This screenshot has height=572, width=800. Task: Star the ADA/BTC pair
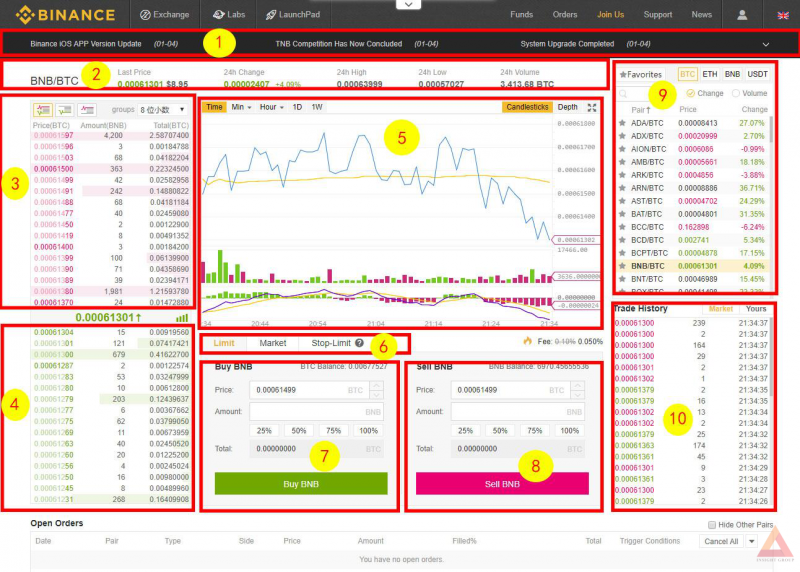[x=622, y=123]
